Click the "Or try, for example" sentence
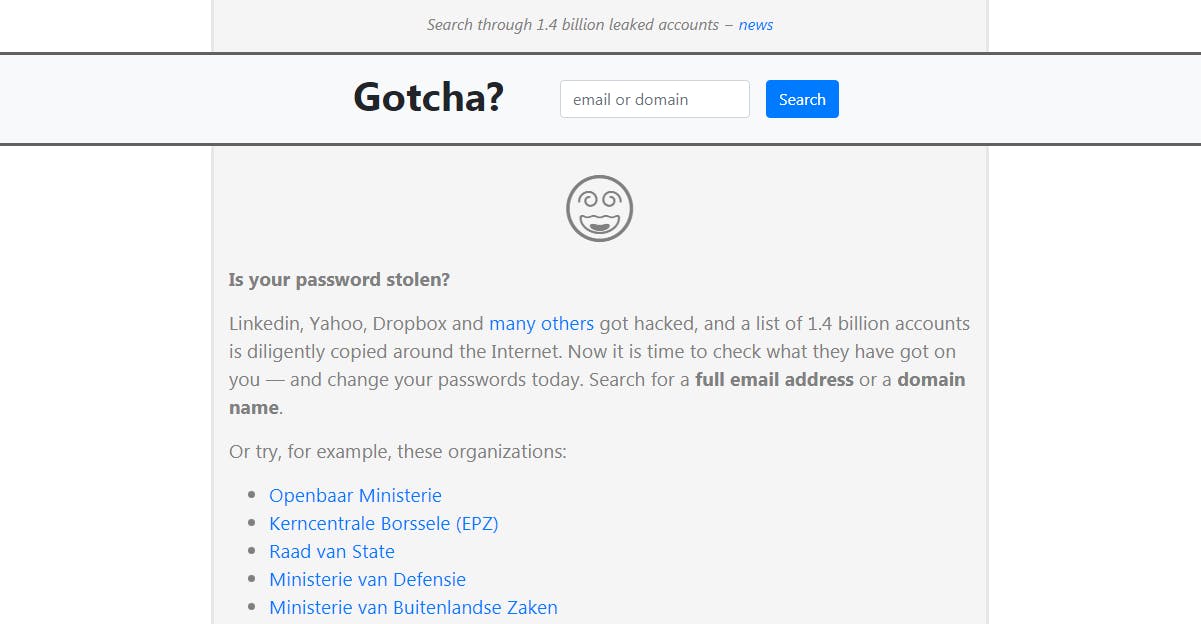This screenshot has height=624, width=1201. [x=397, y=451]
